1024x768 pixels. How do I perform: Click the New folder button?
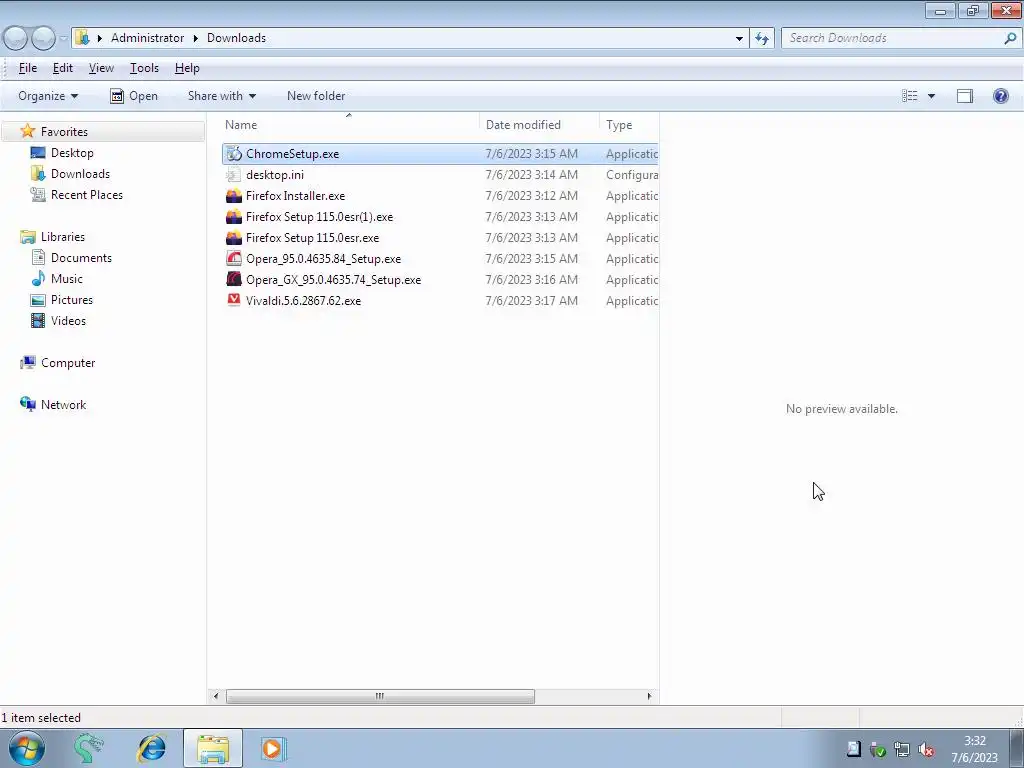click(316, 96)
